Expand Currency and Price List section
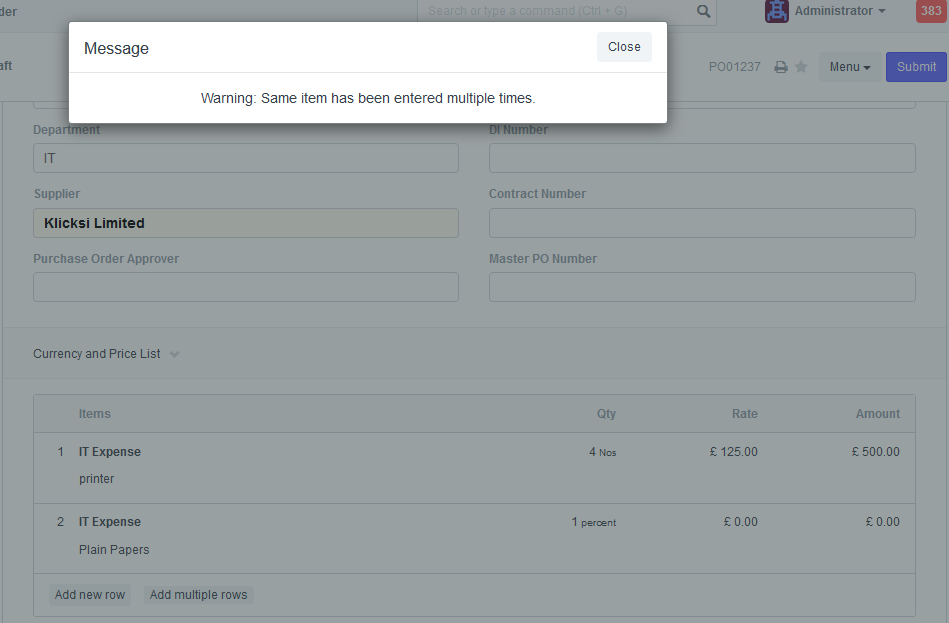949x623 pixels. coord(106,354)
